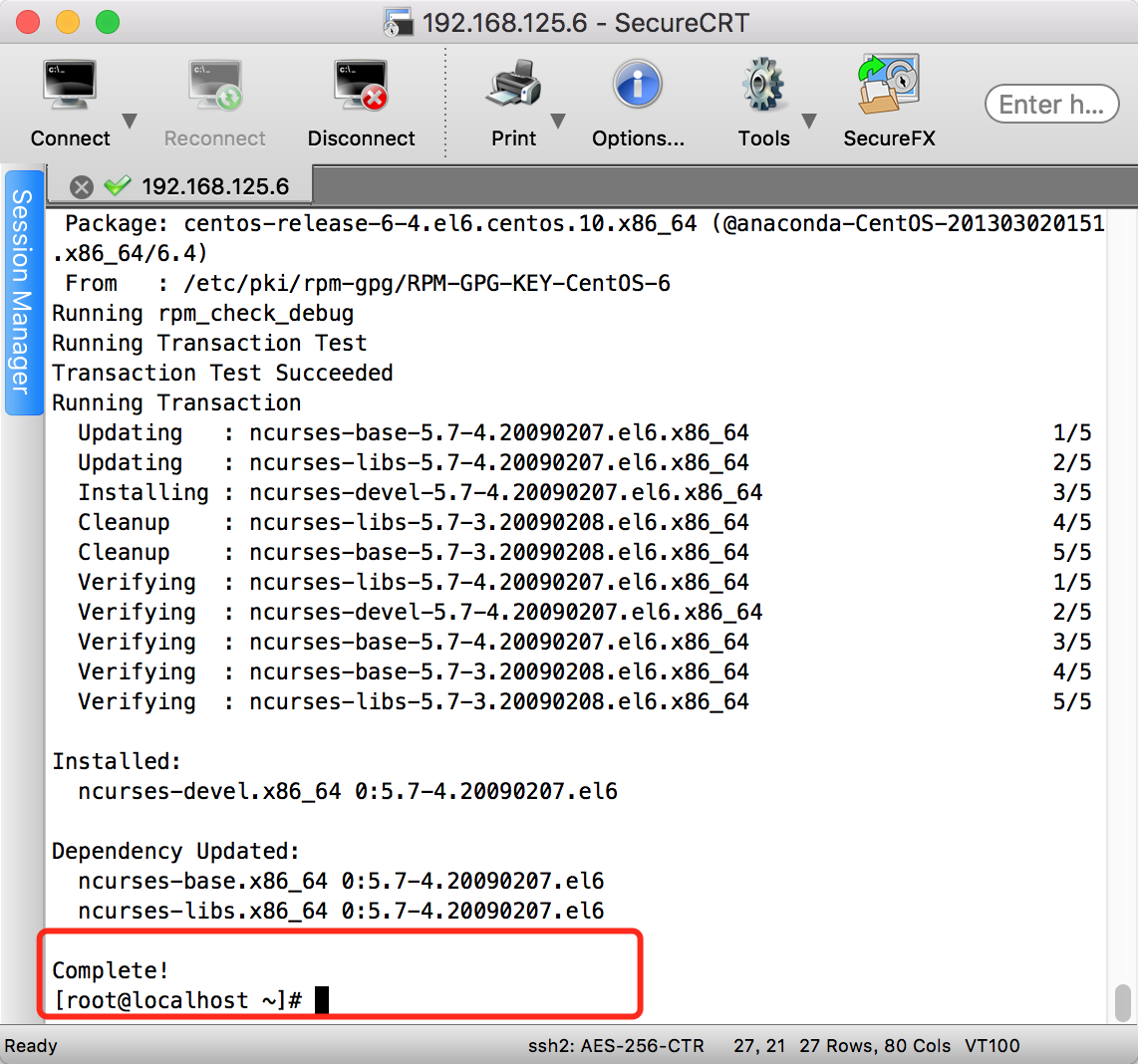The width and height of the screenshot is (1138, 1064).
Task: Close the 192.168.125.6 session tab
Action: 82,187
